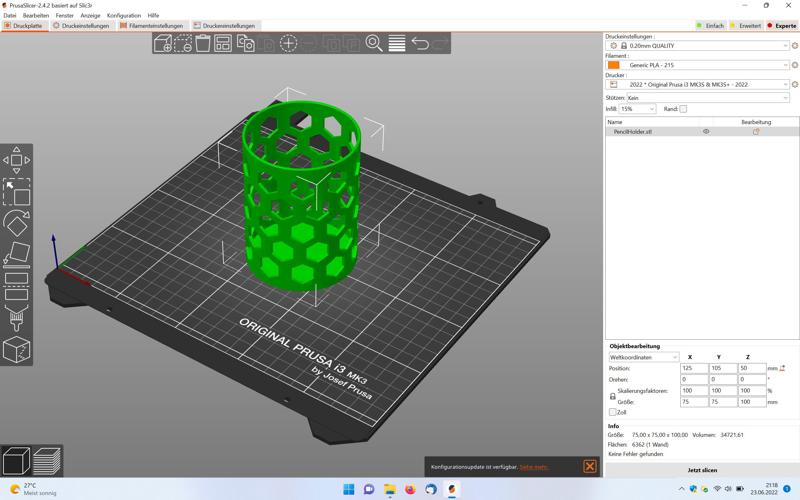Open the Bearbeiten menu
The image size is (800, 500).
pyautogui.click(x=36, y=15)
